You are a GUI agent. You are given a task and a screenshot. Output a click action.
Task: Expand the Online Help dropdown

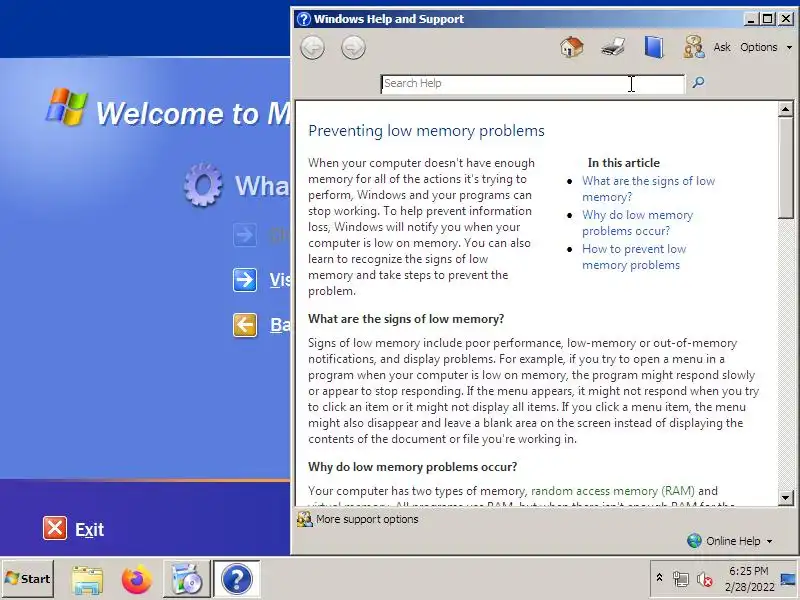click(739, 541)
